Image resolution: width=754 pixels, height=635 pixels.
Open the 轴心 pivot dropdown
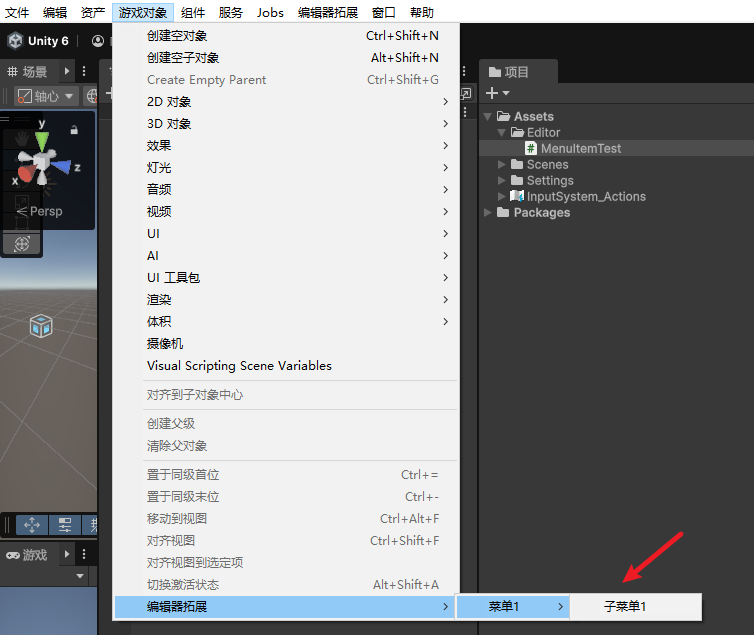[45, 96]
